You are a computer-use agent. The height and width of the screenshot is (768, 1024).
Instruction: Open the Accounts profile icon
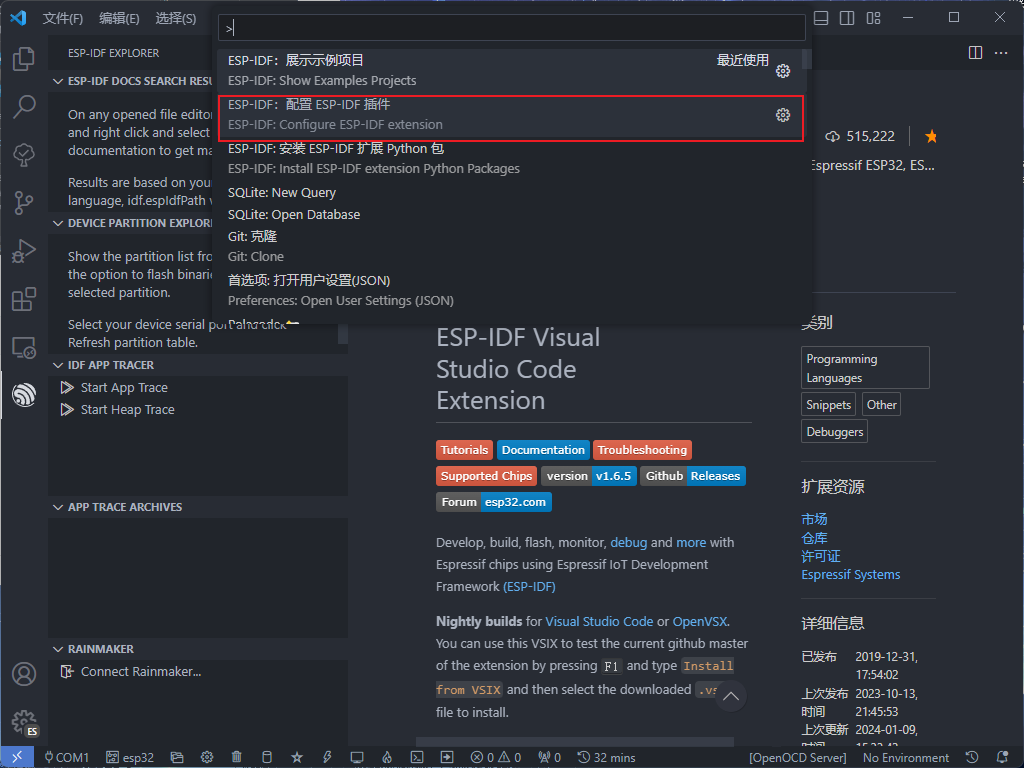tap(24, 674)
